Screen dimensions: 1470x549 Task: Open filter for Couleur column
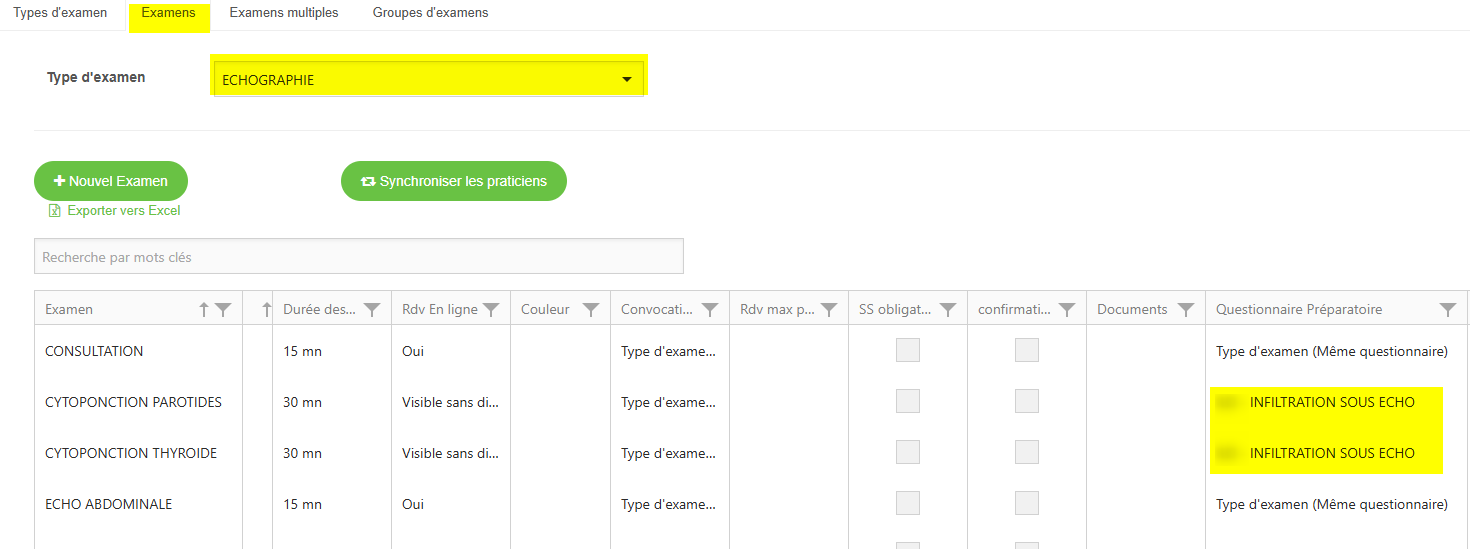pos(591,310)
